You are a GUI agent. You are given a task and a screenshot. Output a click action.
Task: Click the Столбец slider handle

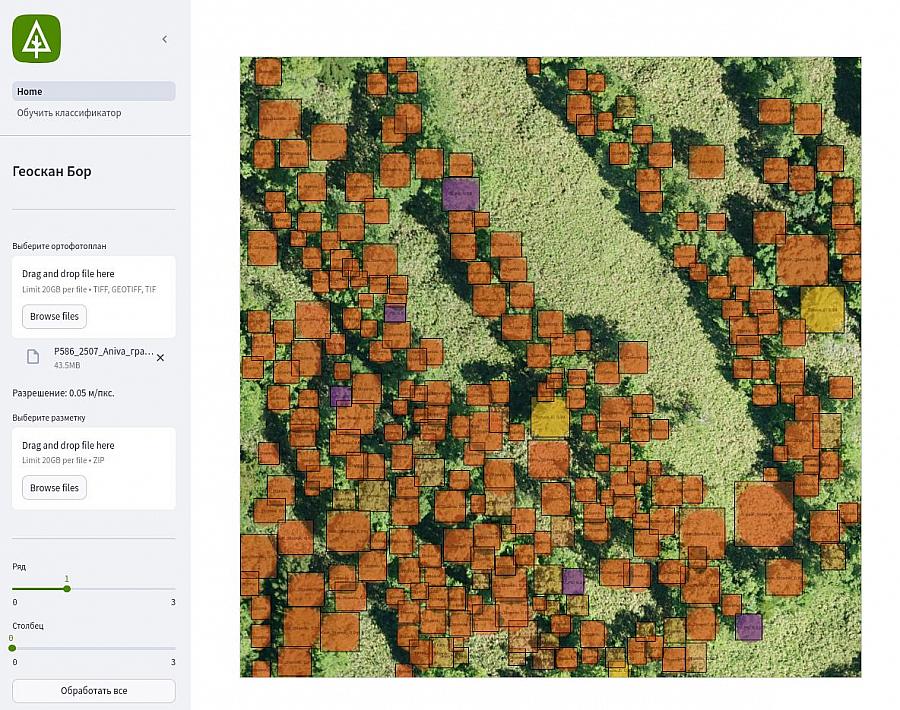pos(13,648)
